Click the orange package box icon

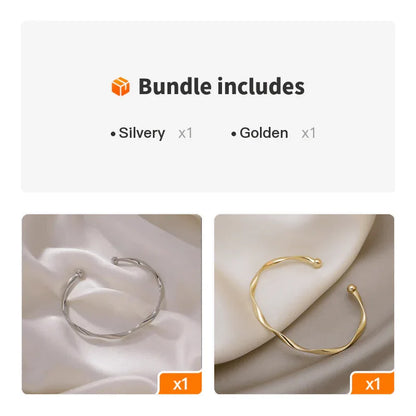(120, 86)
